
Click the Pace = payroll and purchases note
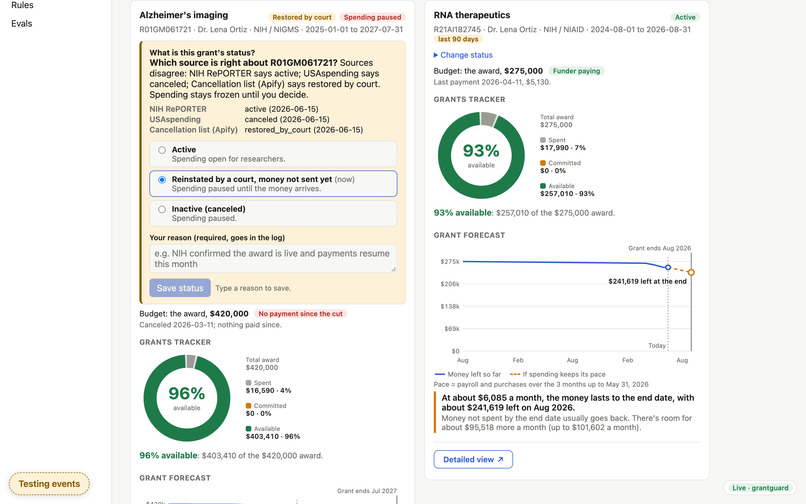(541, 385)
